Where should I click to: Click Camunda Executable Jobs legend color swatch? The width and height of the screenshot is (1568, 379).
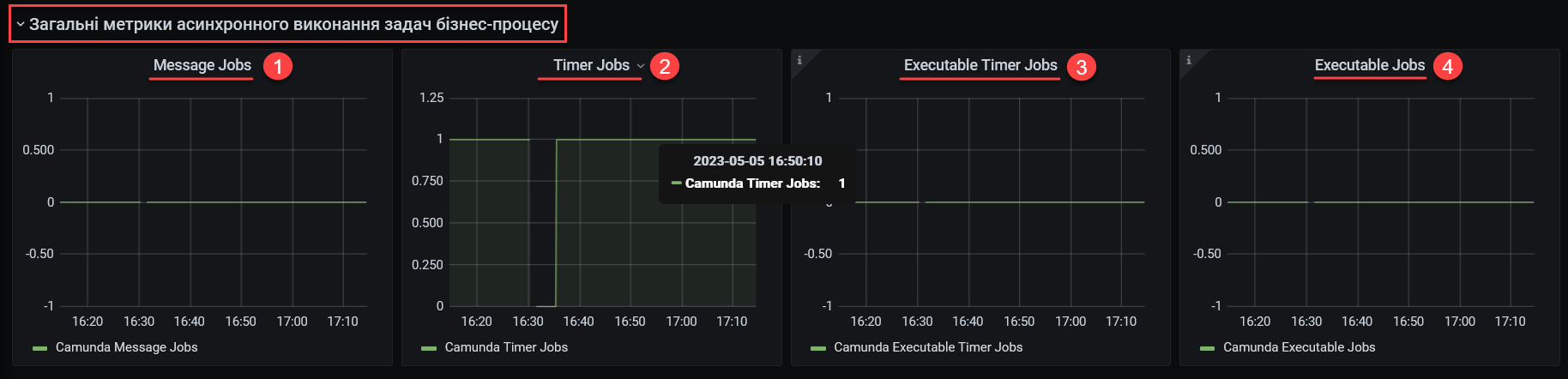(x=1208, y=348)
